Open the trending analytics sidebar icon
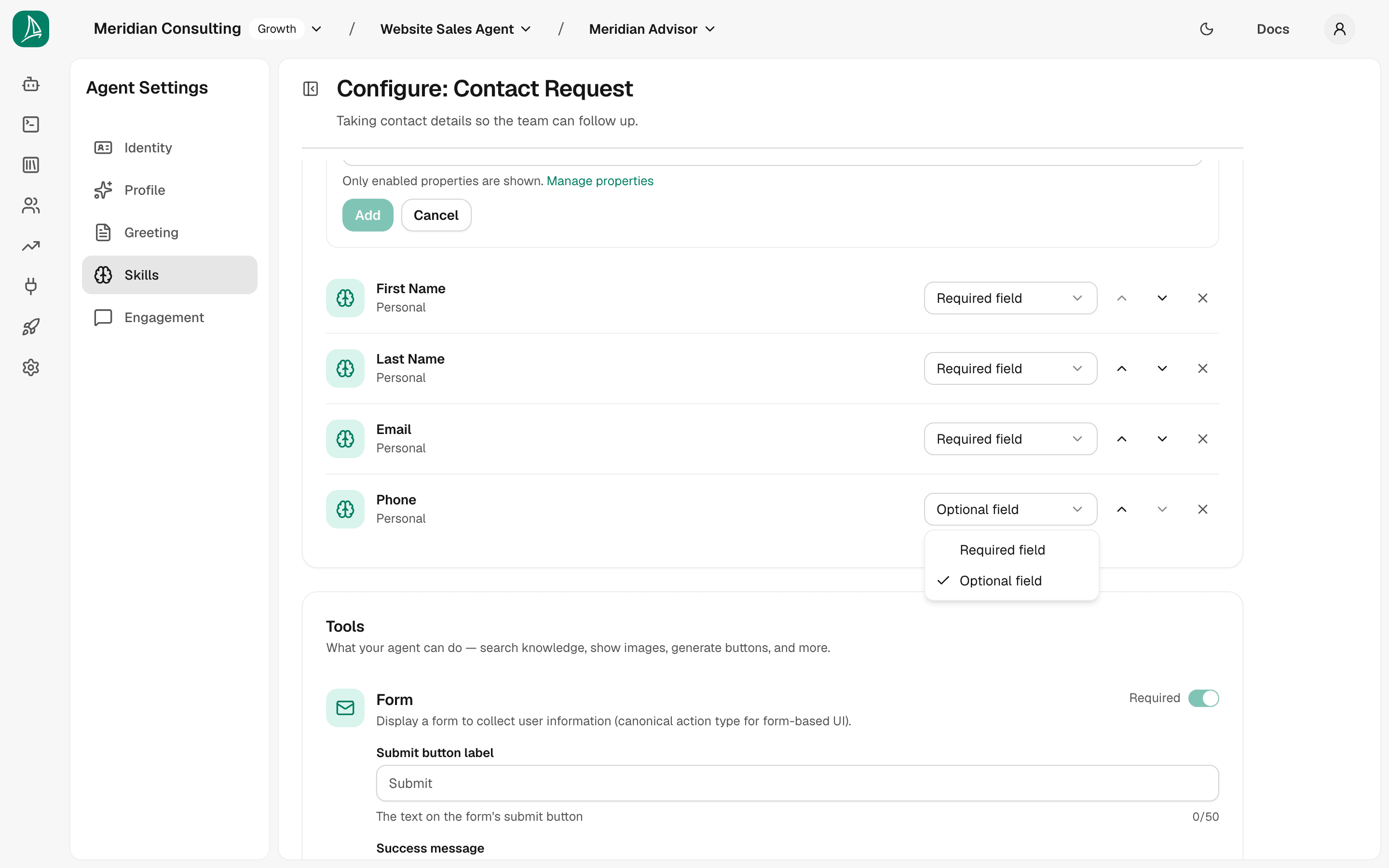1389x868 pixels. point(31,246)
